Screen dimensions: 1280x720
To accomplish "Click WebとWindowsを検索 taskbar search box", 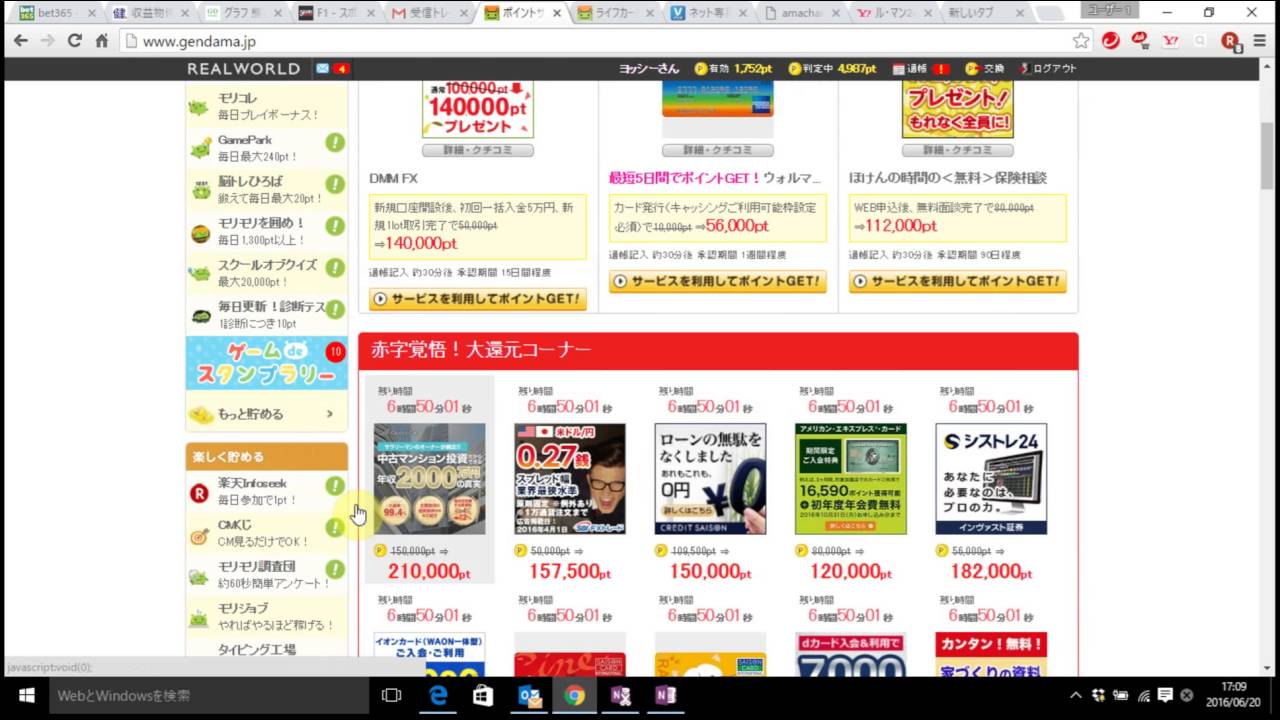I will pyautogui.click(x=210, y=695).
